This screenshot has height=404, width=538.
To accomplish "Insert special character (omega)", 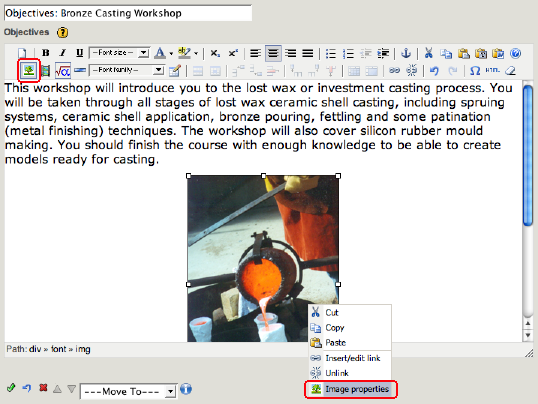I will [475, 71].
